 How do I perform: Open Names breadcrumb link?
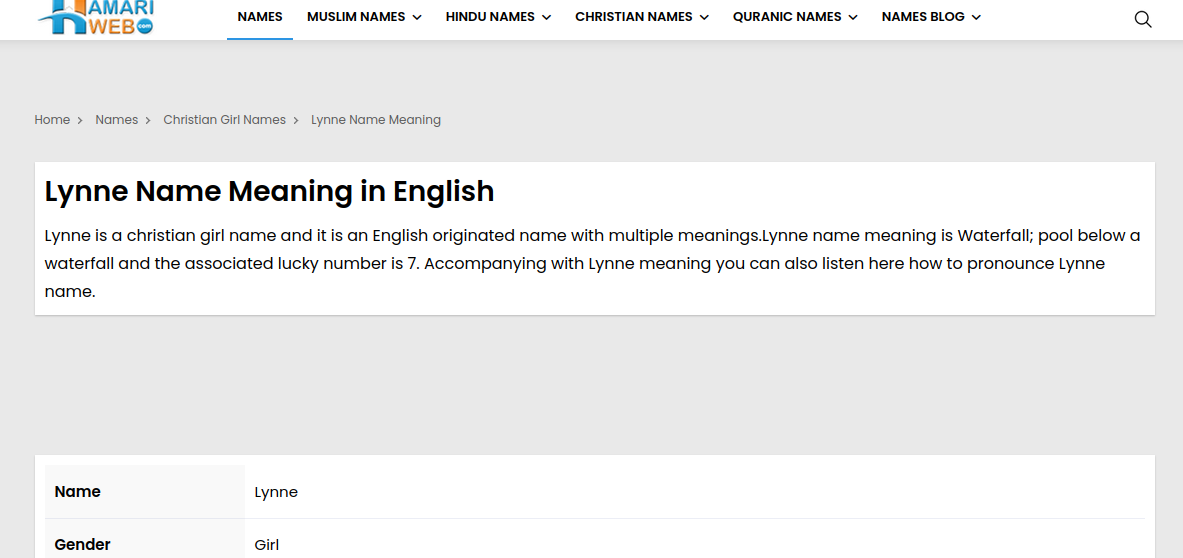tap(117, 120)
